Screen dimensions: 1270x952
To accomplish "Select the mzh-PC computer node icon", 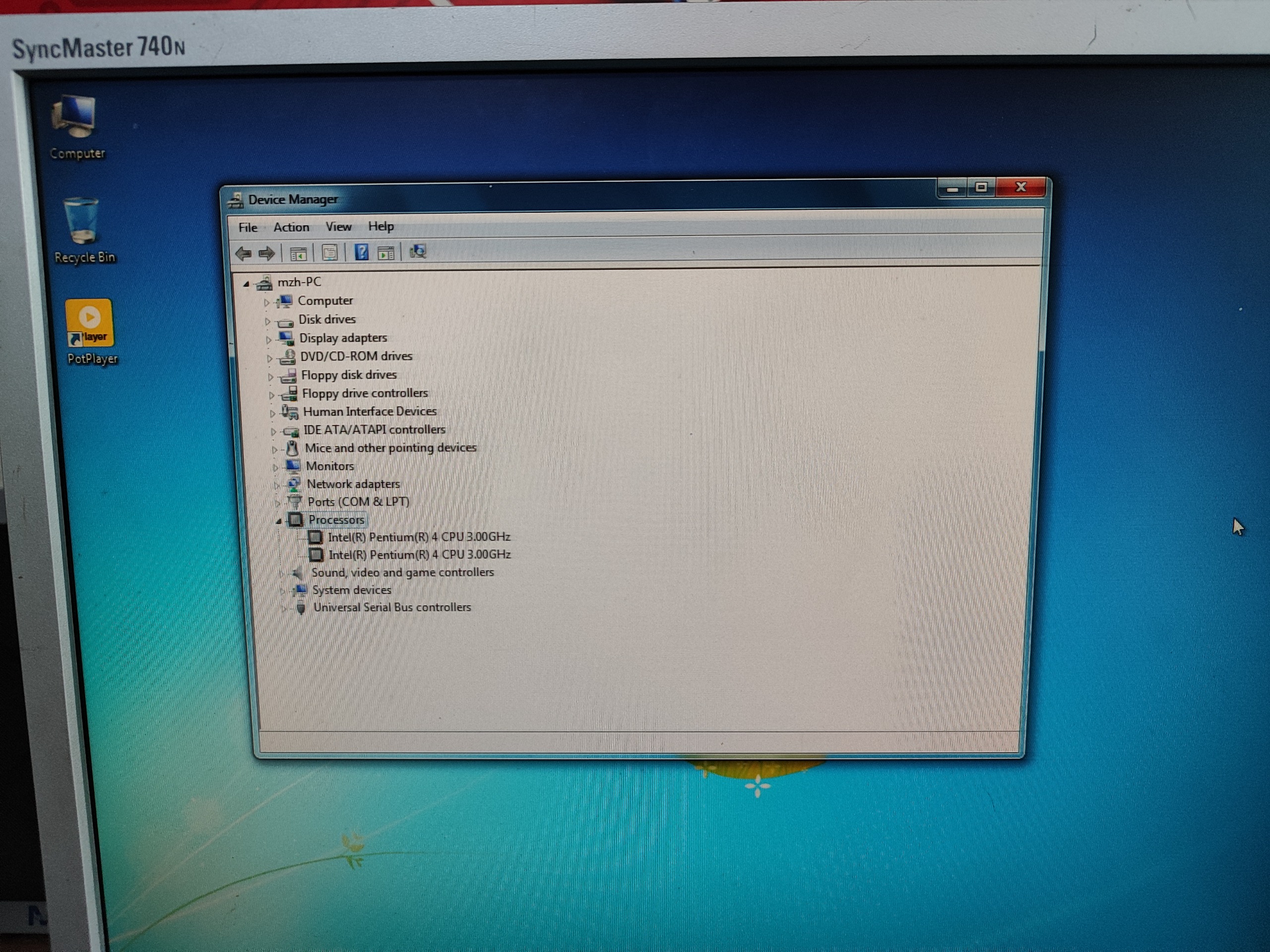I will [264, 282].
